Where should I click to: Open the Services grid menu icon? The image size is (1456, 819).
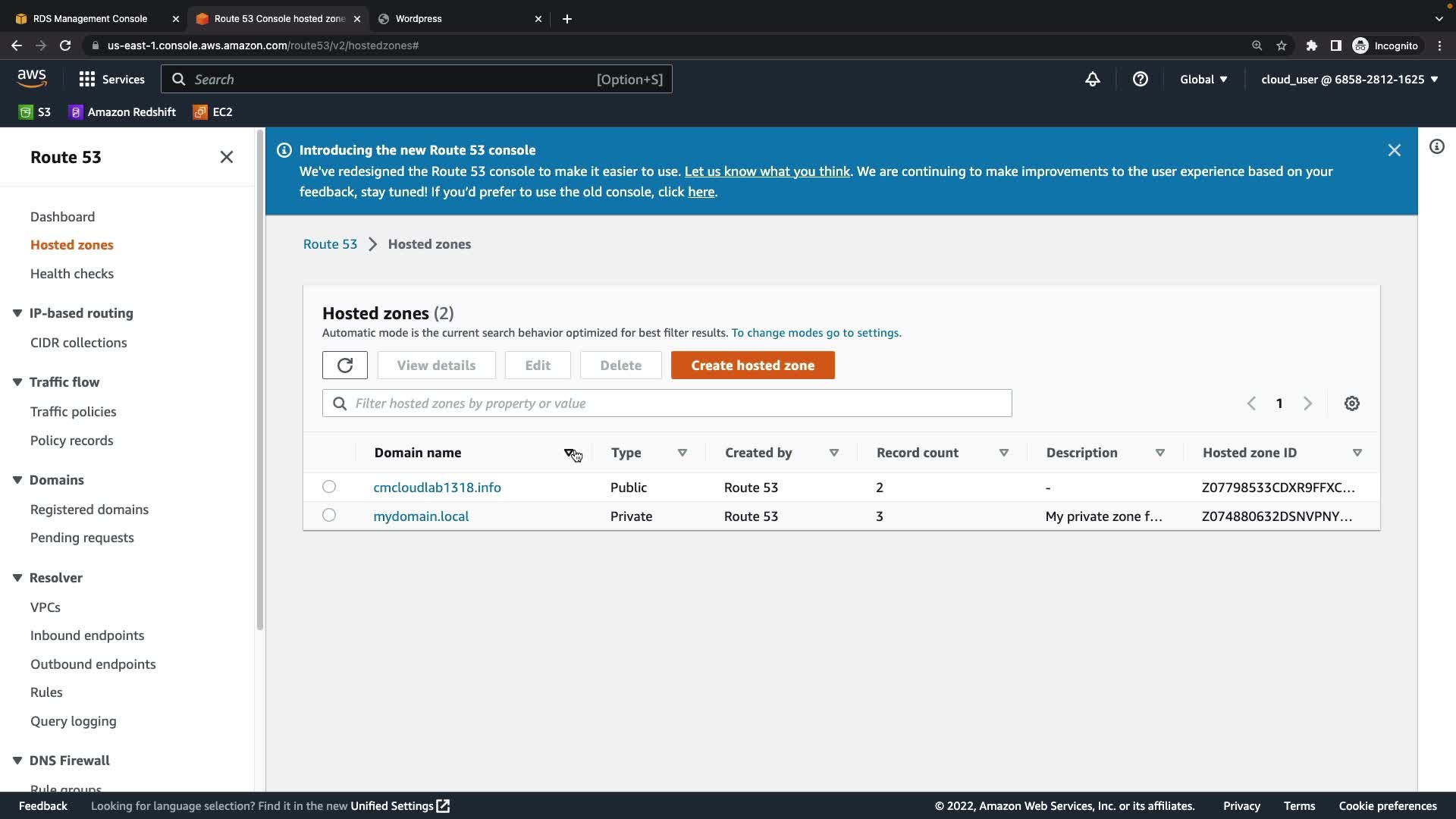87,80
